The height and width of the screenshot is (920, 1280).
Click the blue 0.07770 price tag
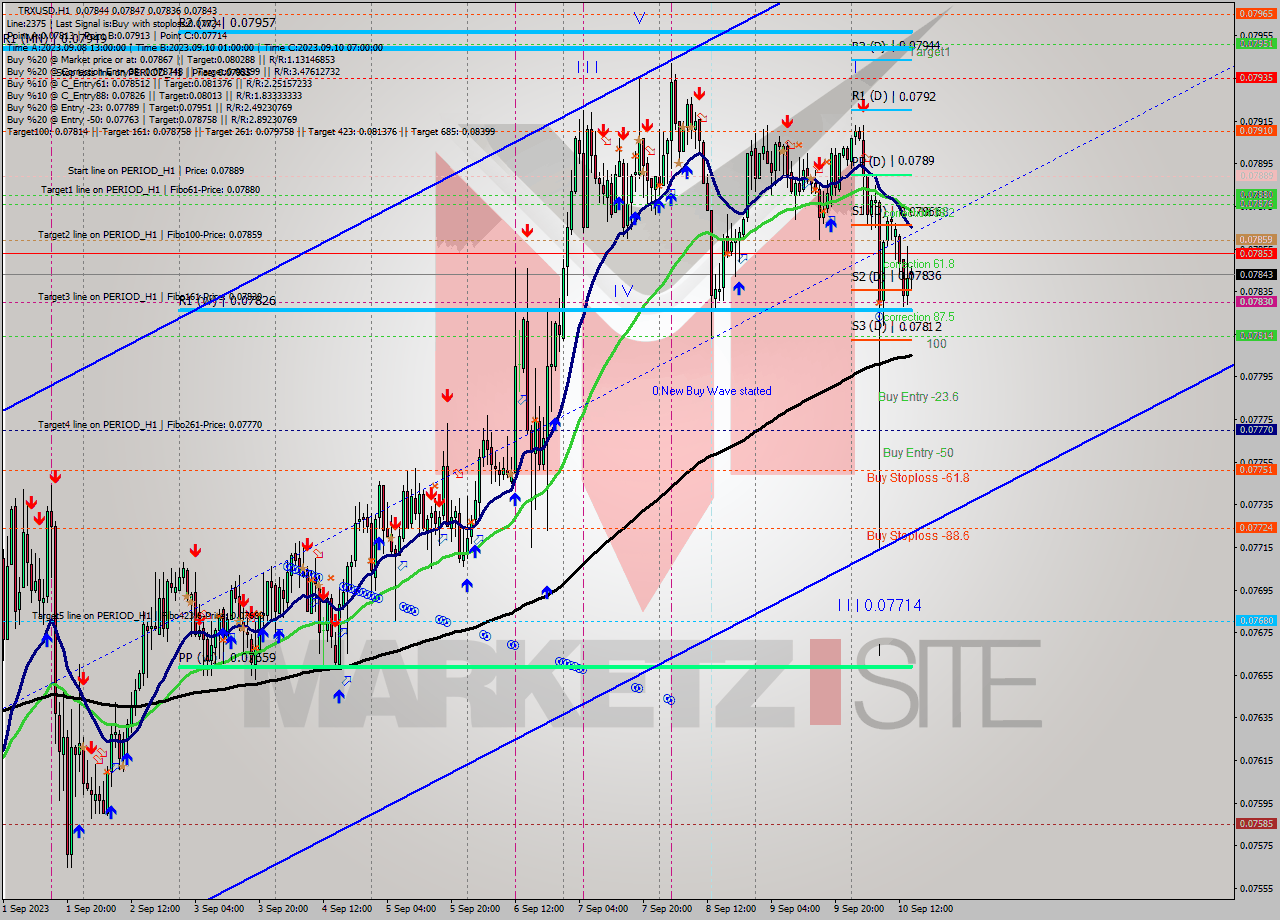coord(1255,429)
